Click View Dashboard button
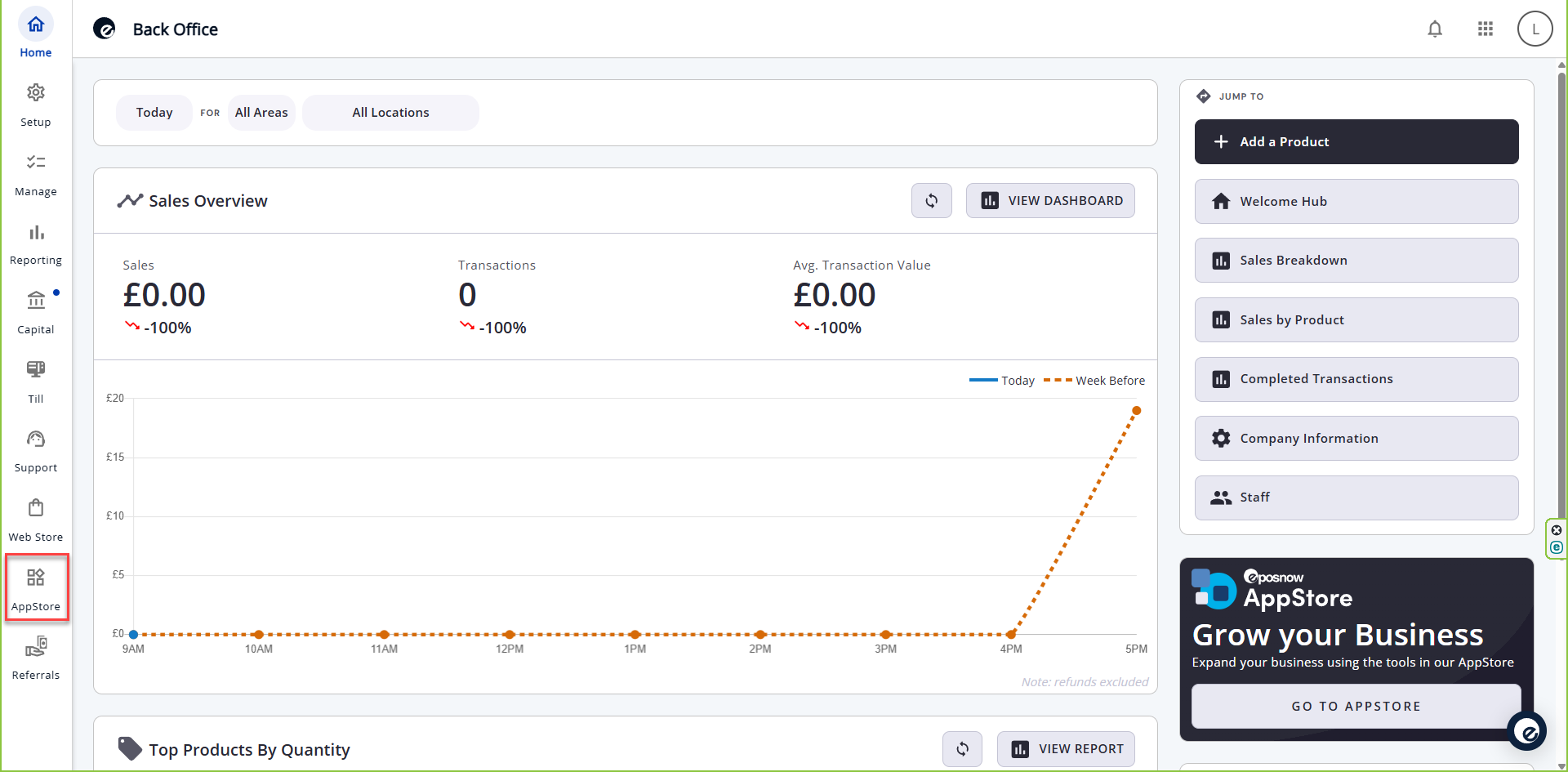The image size is (1568, 772). pos(1050,201)
